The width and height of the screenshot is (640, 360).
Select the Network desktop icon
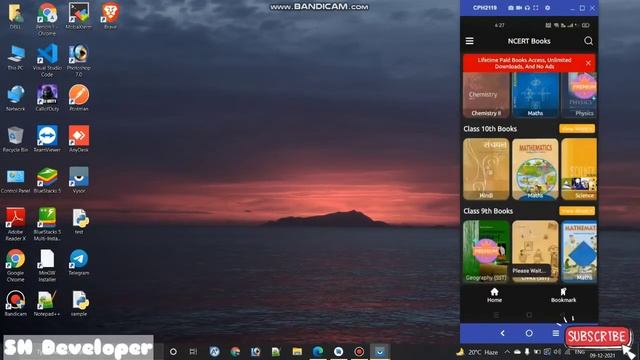16,98
